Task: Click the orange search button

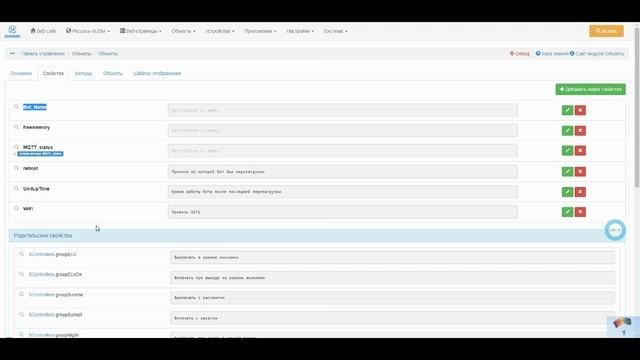Action: (606, 31)
